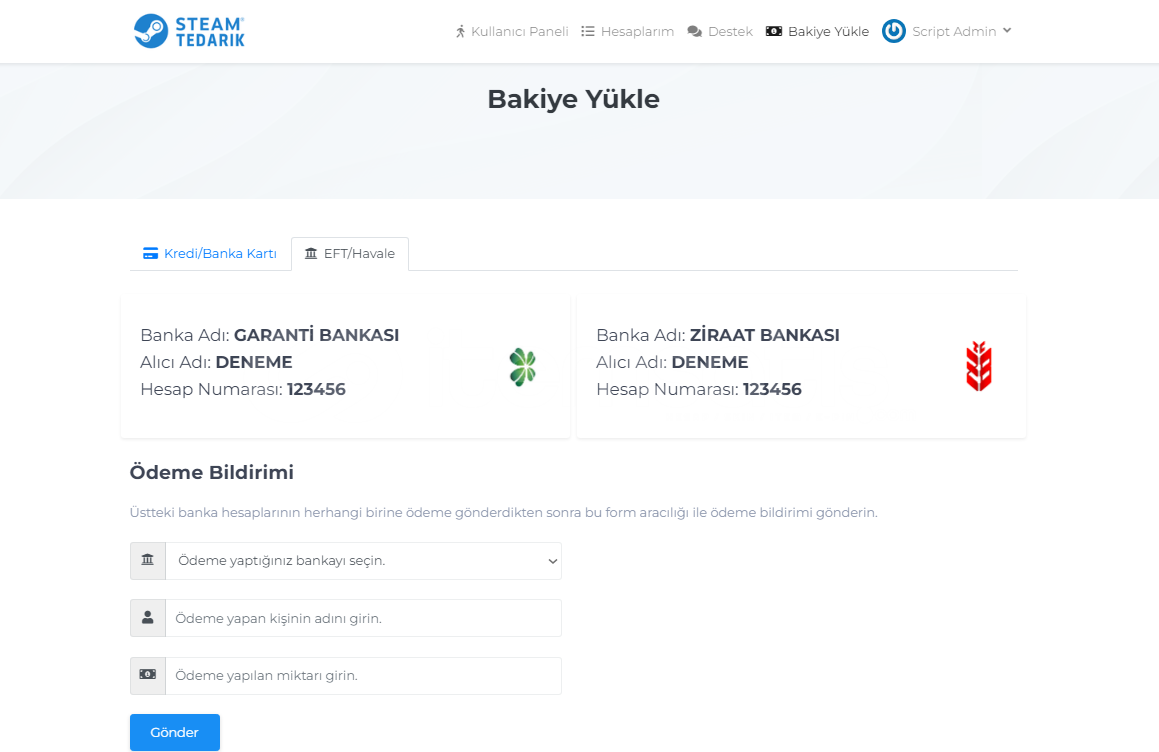Open the Ödeme yaptığınız bankayı seçin dropdown

coord(364,560)
